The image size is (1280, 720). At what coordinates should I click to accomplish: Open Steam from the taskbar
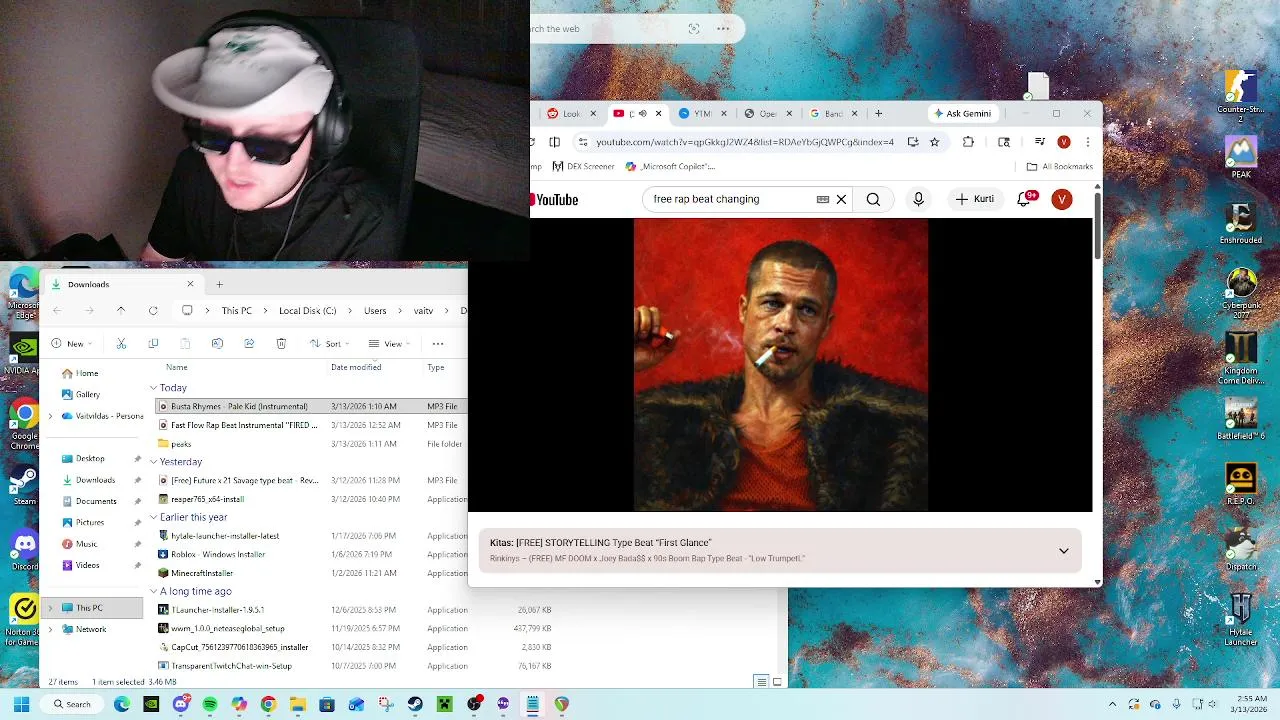[415, 704]
